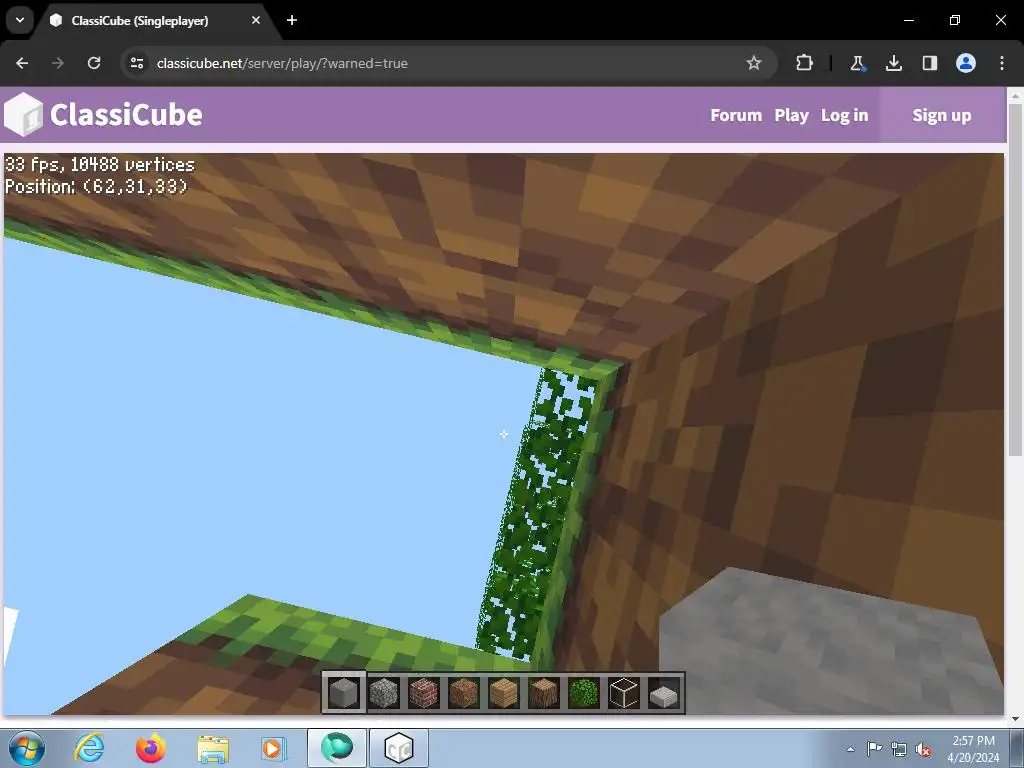
Task: Open the Action Center flag icon
Action: coord(874,749)
